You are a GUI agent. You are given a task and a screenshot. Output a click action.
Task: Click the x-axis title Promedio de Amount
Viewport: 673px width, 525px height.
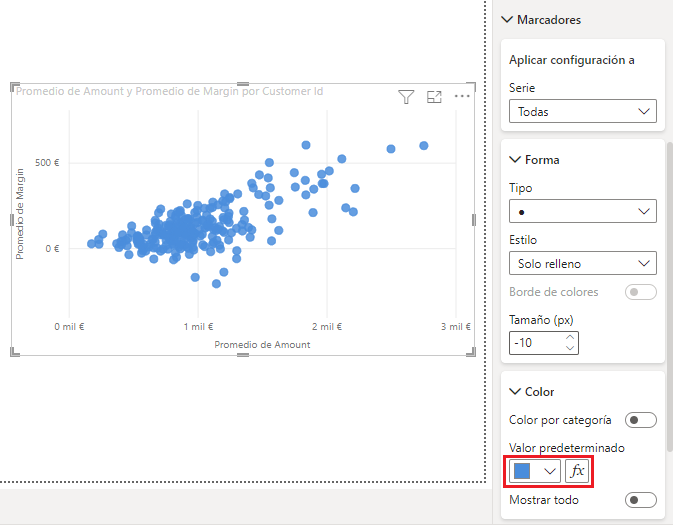point(262,345)
